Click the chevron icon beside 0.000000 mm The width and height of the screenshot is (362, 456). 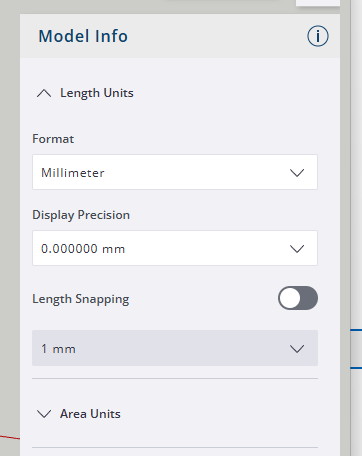coord(297,249)
